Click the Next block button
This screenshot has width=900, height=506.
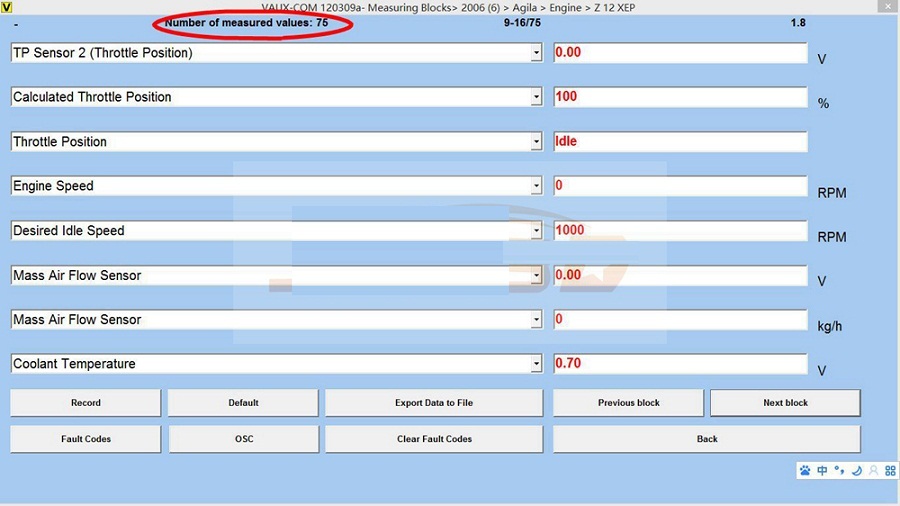click(x=785, y=403)
